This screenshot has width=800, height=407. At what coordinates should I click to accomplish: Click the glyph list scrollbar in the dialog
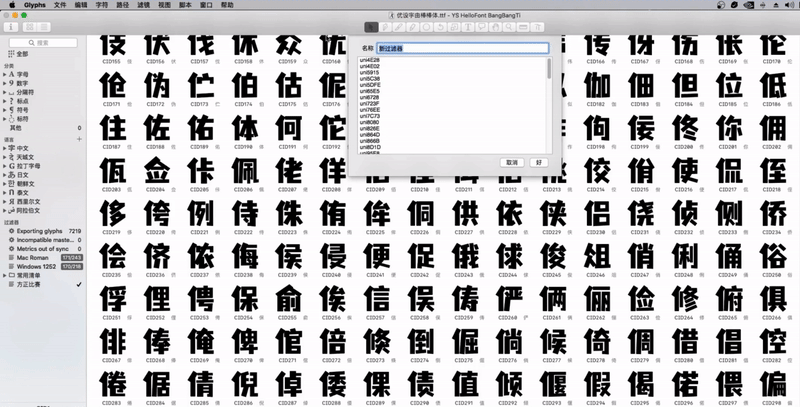tap(548, 100)
